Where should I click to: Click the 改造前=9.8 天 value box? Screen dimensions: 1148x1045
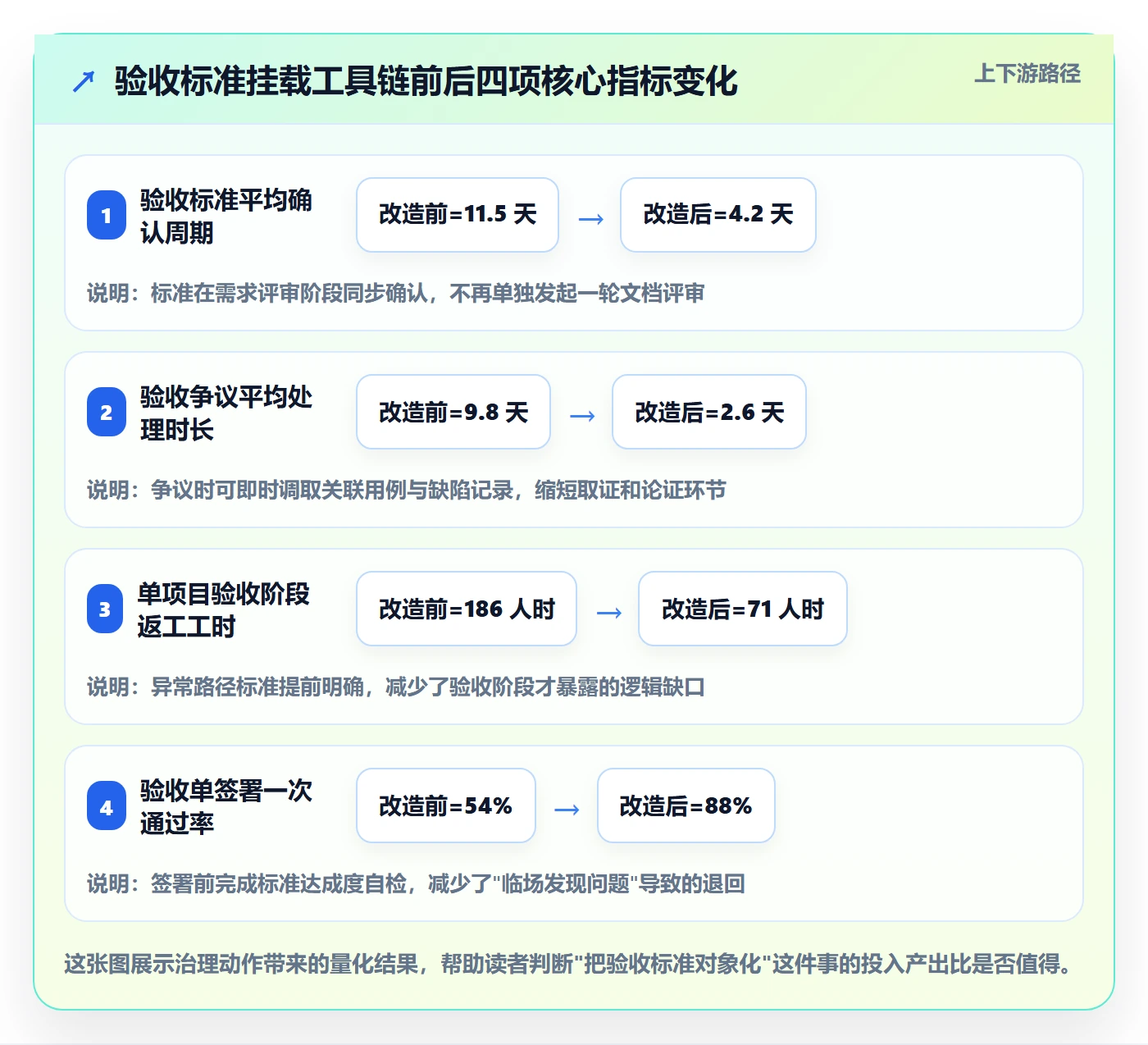click(453, 412)
